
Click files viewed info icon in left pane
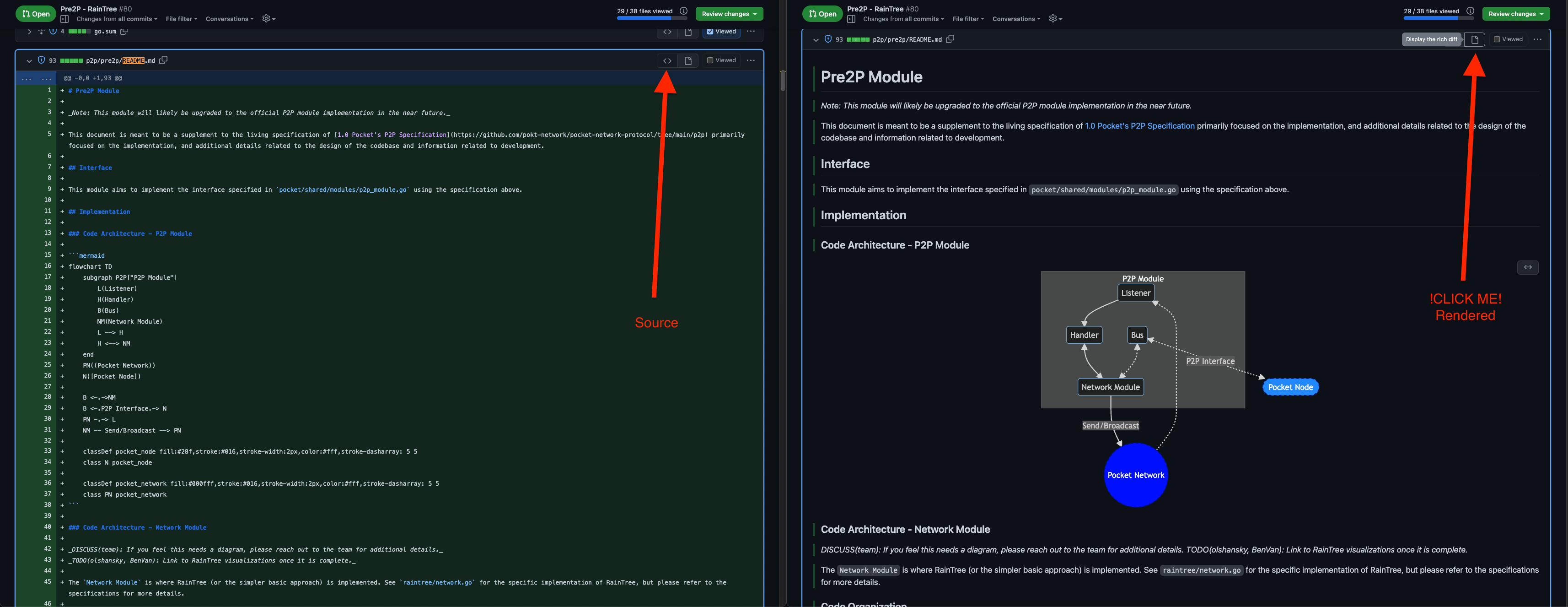(x=683, y=11)
